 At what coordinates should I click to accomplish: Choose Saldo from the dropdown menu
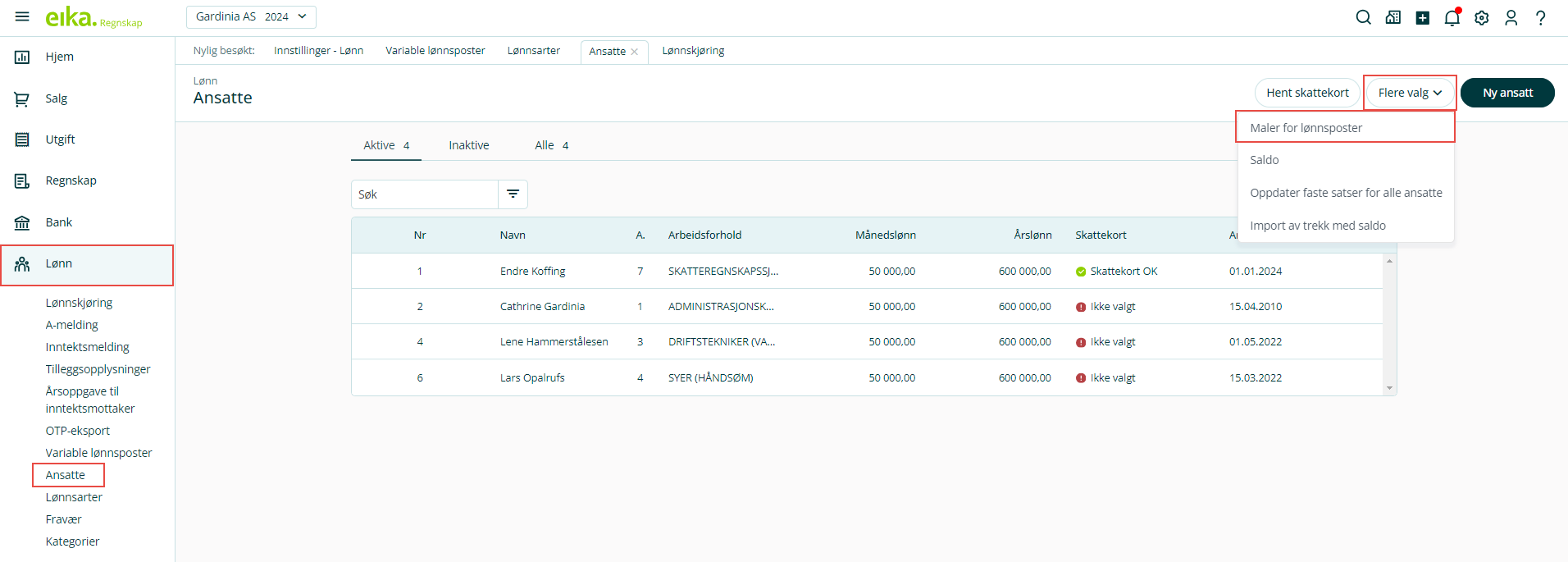pyautogui.click(x=1264, y=160)
